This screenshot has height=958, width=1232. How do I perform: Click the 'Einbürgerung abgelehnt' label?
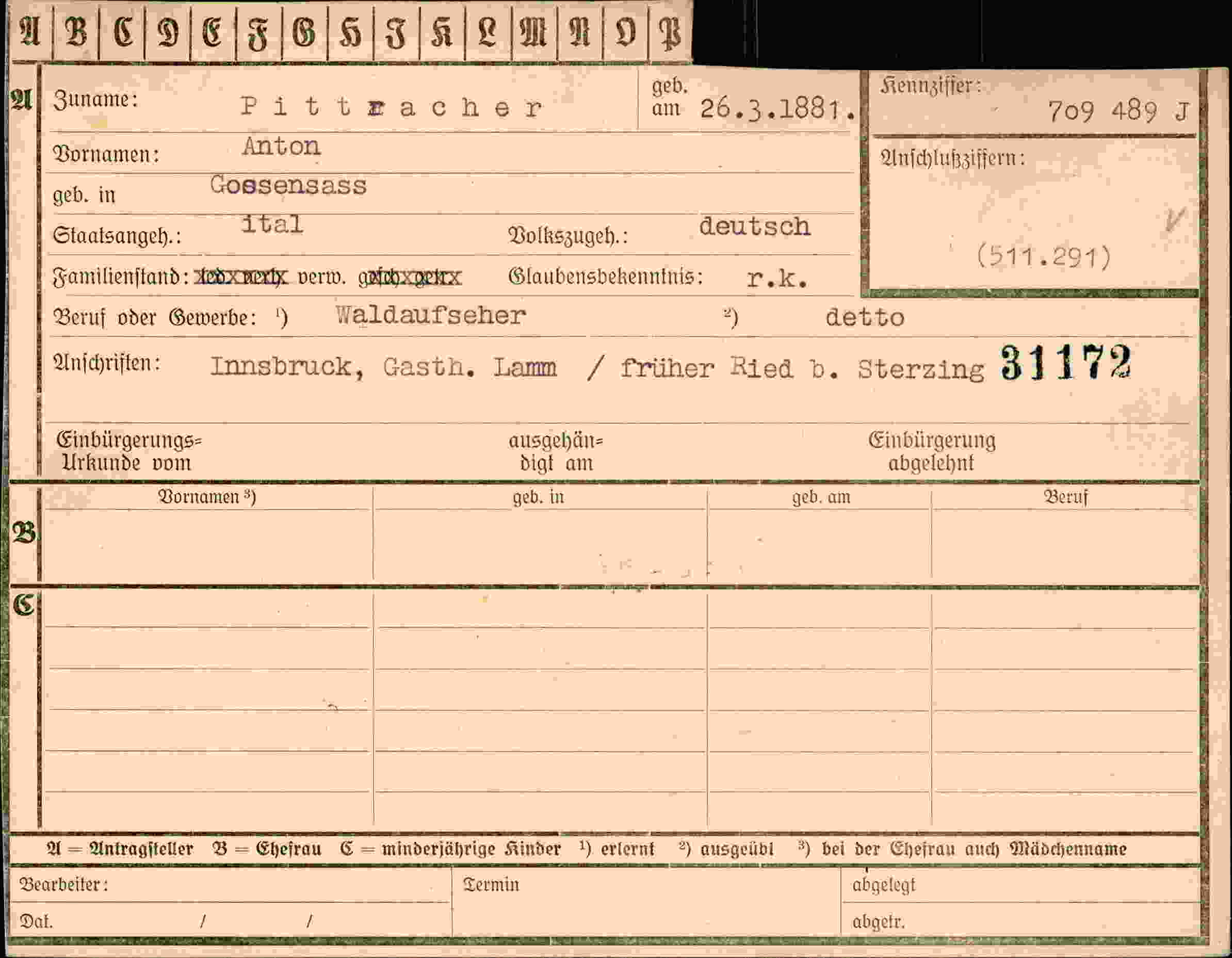[x=932, y=451]
